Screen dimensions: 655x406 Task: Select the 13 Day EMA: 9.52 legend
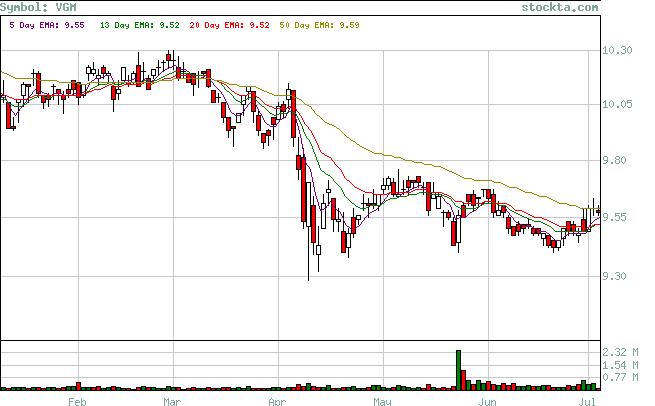click(x=140, y=25)
